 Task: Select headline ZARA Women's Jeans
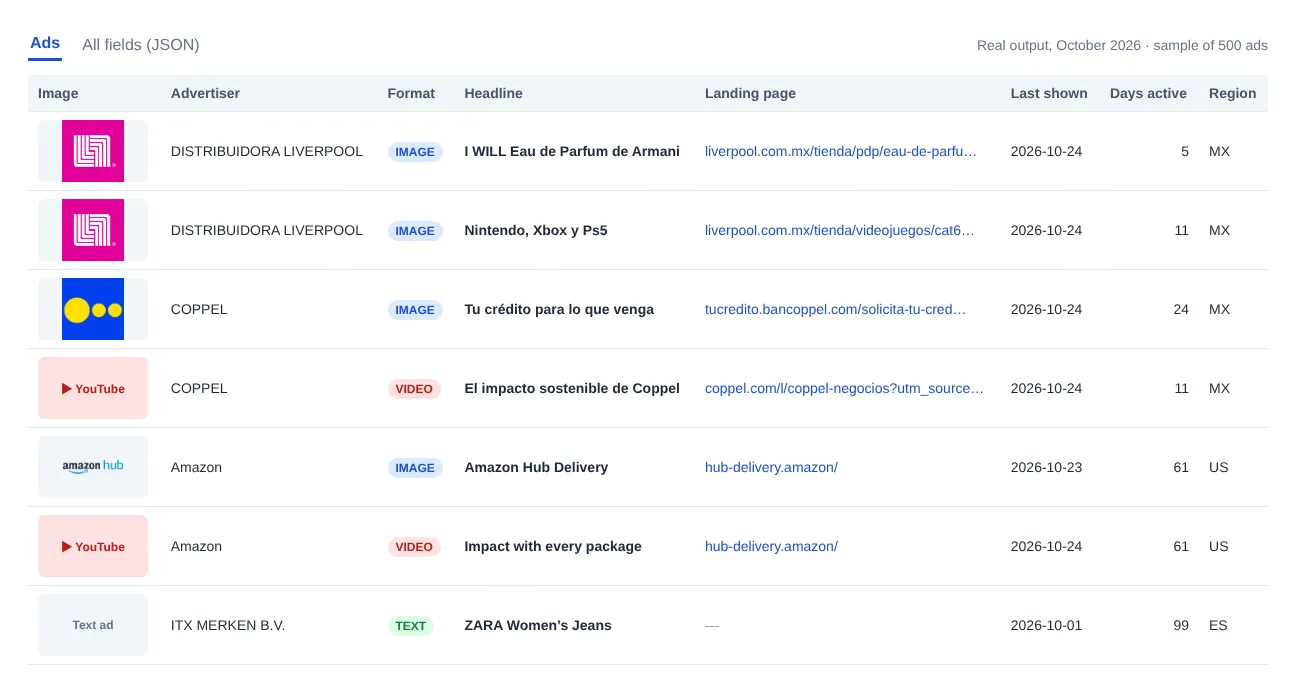(x=538, y=626)
